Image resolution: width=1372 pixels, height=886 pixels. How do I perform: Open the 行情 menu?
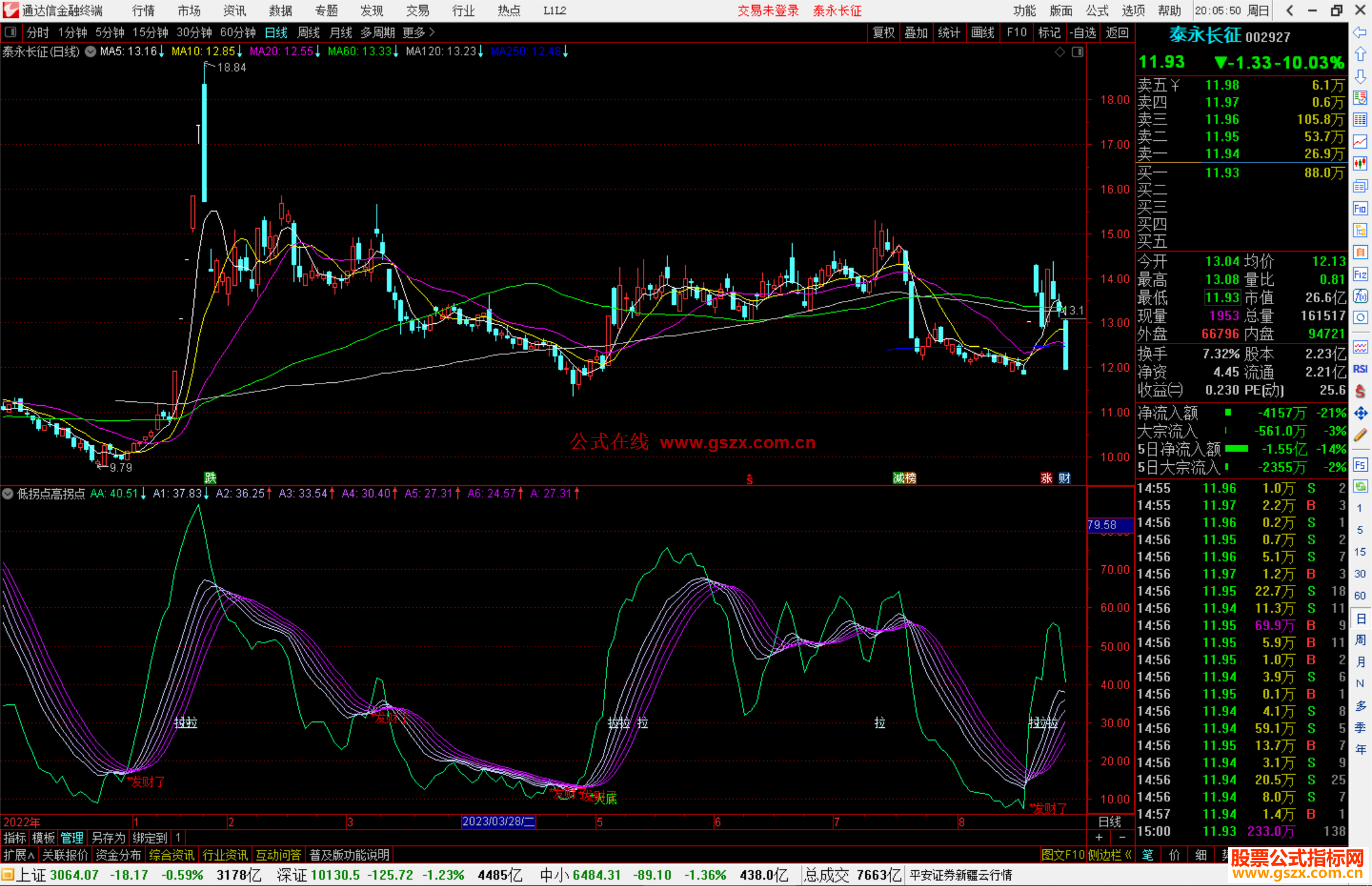point(144,11)
